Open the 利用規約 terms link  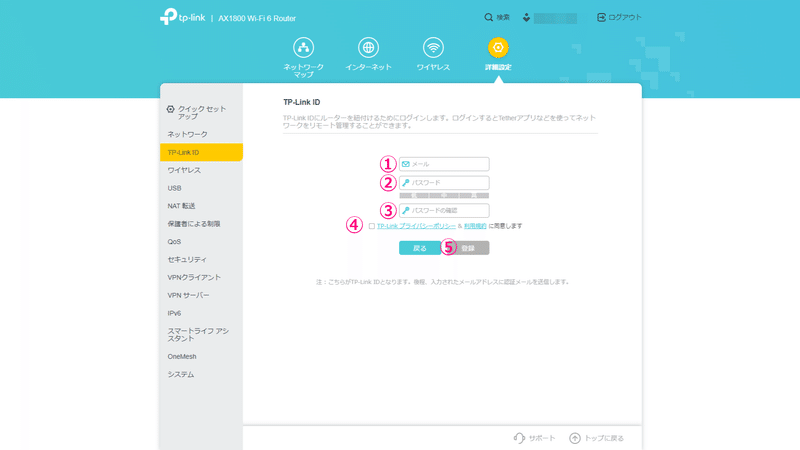click(475, 226)
